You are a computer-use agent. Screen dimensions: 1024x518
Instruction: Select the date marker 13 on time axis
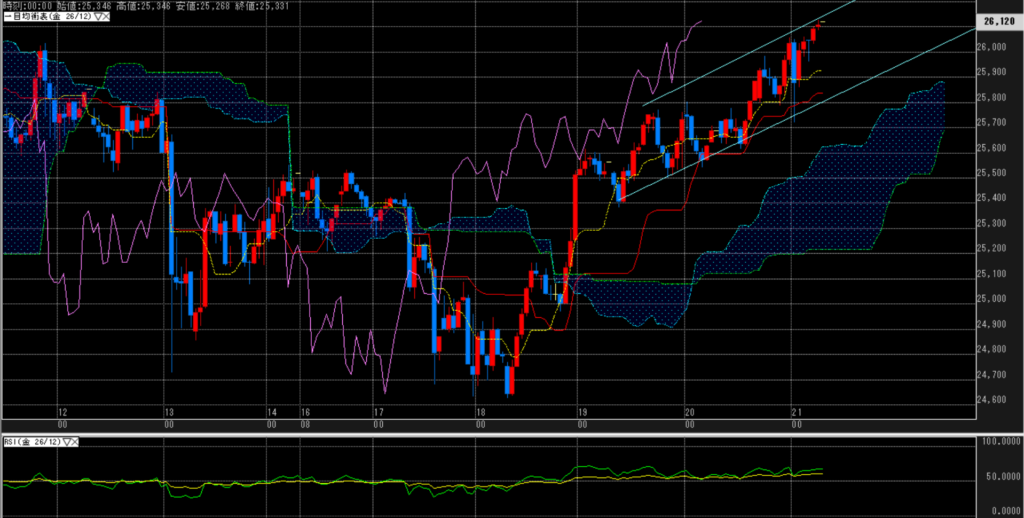167,413
